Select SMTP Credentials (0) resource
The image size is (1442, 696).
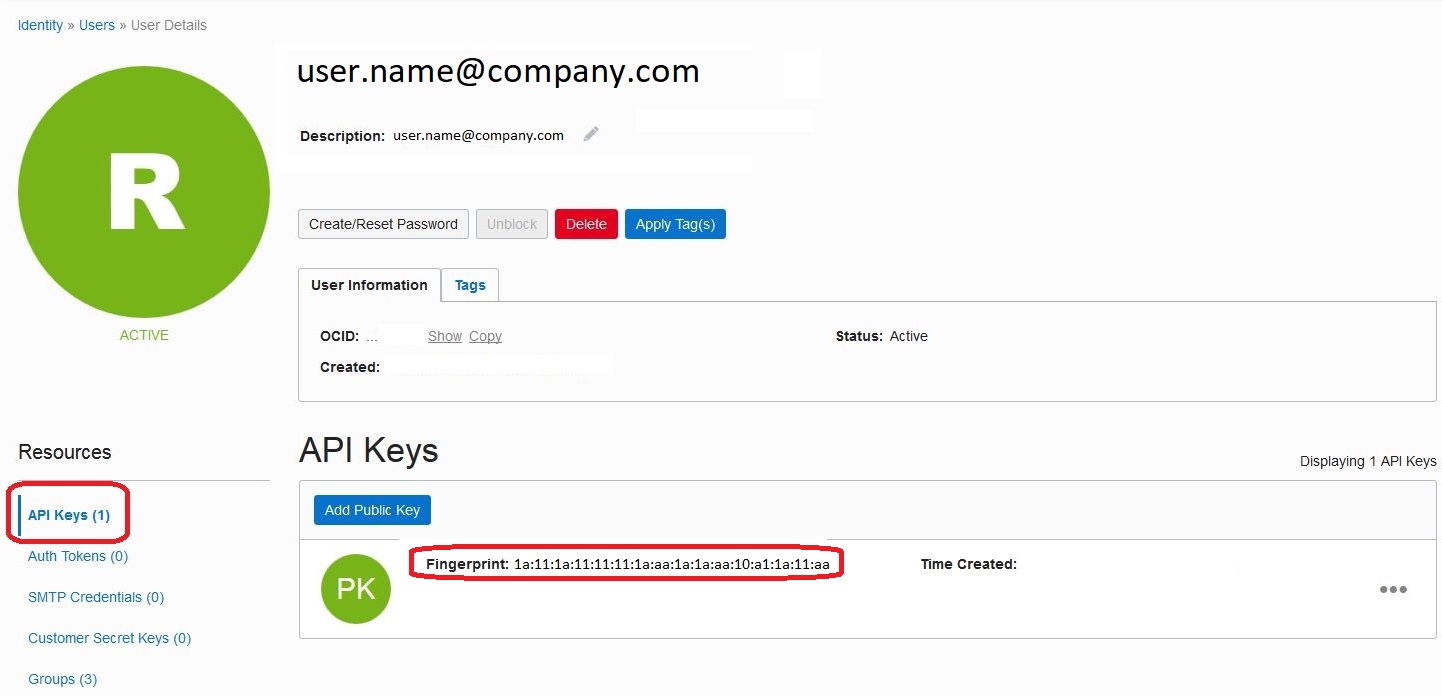[96, 597]
